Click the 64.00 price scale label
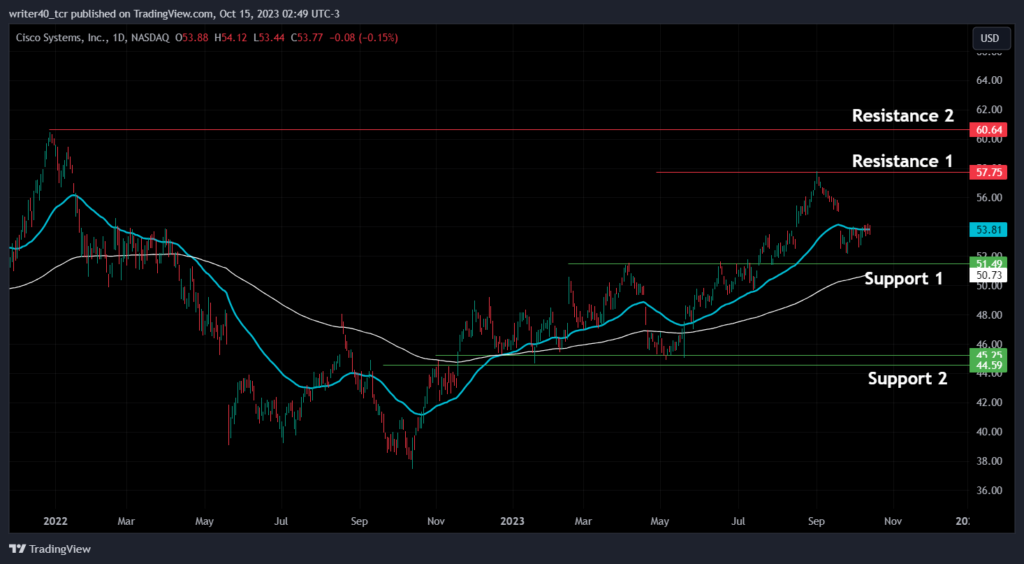Image resolution: width=1024 pixels, height=564 pixels. [x=987, y=80]
